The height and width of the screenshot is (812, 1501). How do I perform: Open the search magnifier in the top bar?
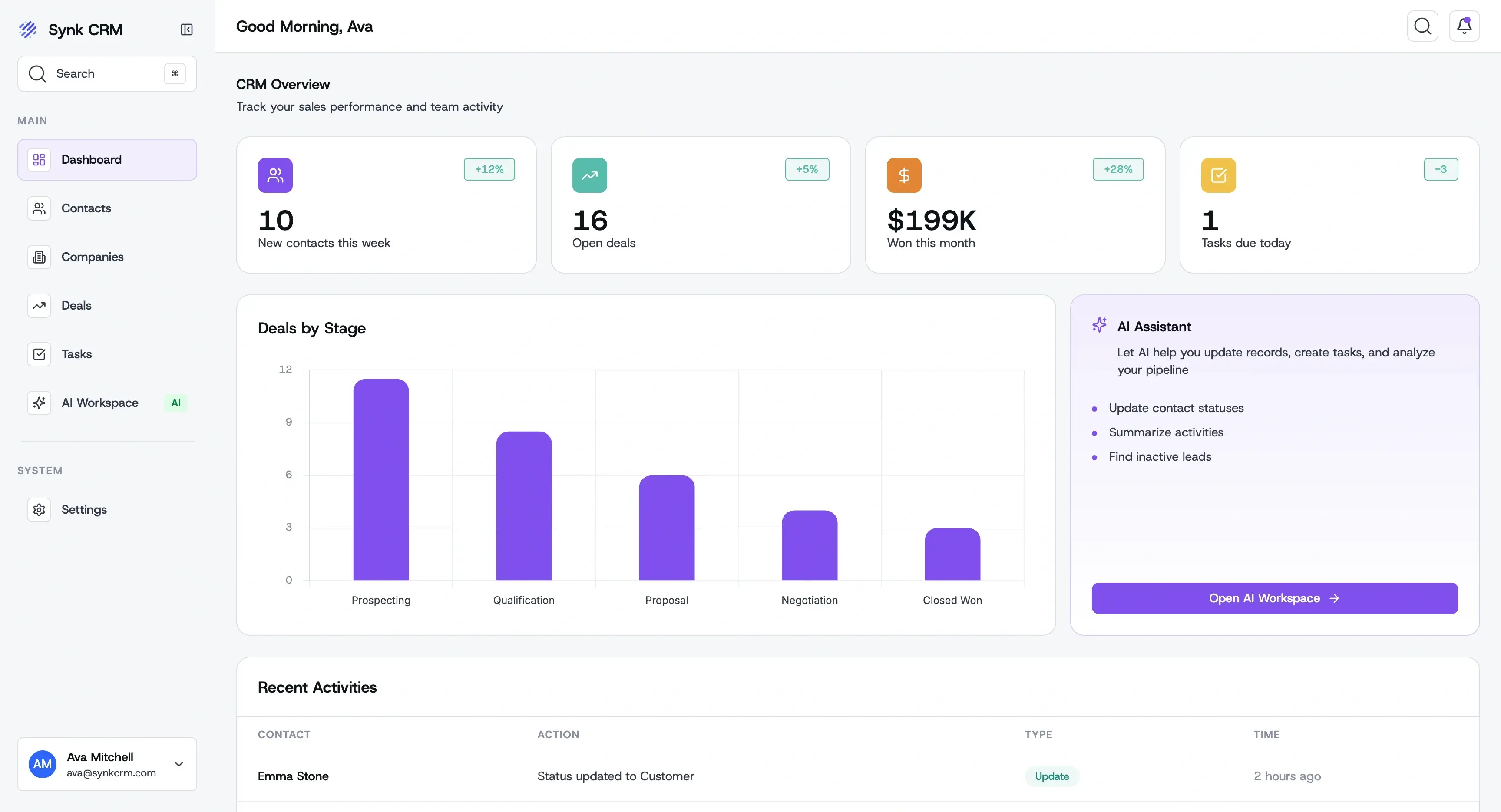click(x=1423, y=26)
